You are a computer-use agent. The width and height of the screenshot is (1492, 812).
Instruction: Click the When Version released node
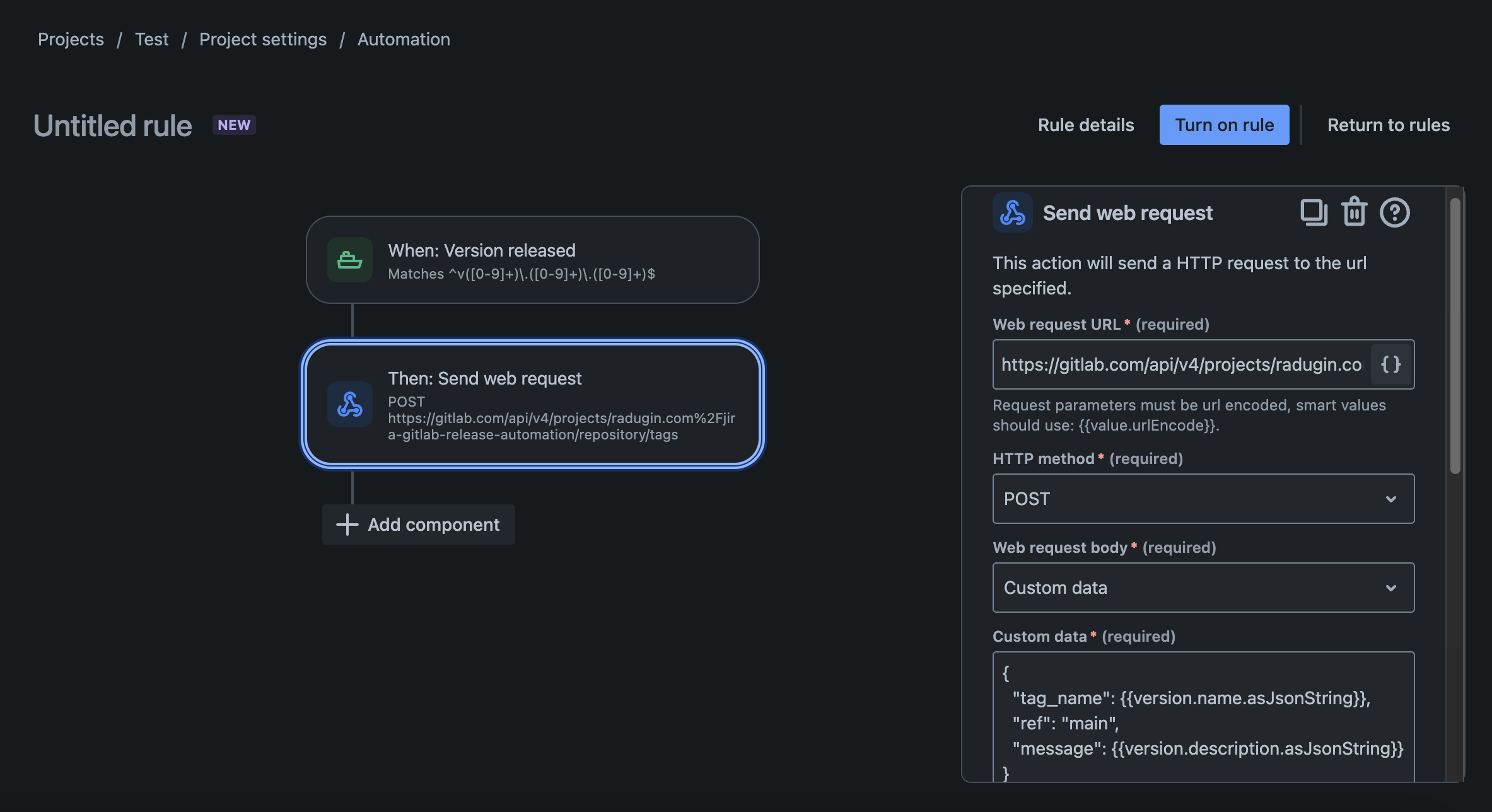(x=533, y=259)
